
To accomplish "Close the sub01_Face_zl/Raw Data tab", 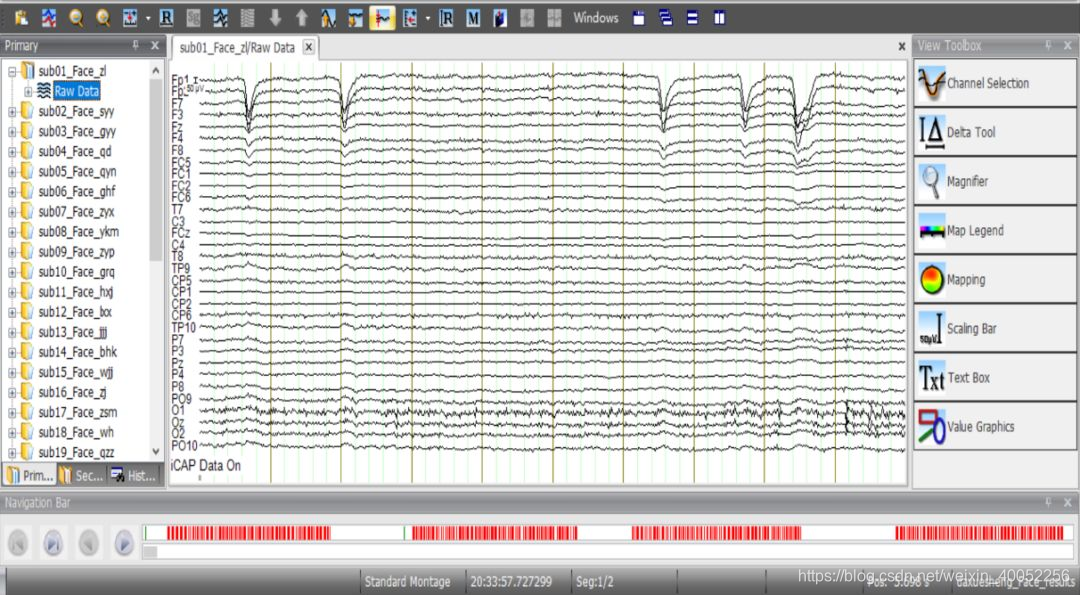I will coord(309,47).
